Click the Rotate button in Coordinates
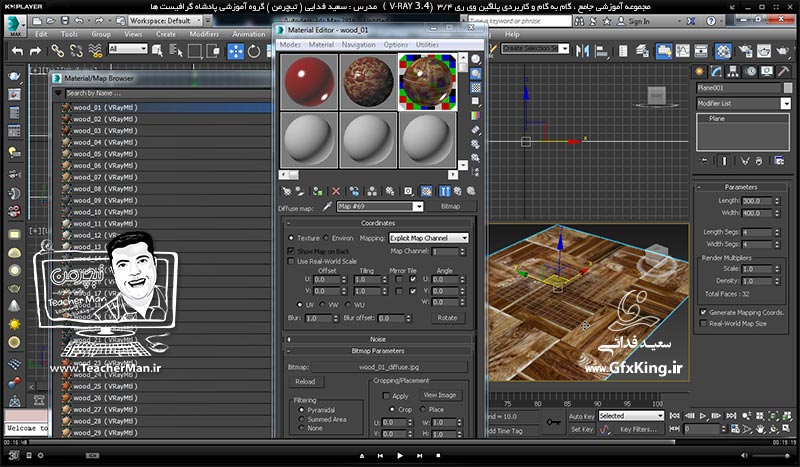Image resolution: width=800 pixels, height=467 pixels. [x=447, y=318]
